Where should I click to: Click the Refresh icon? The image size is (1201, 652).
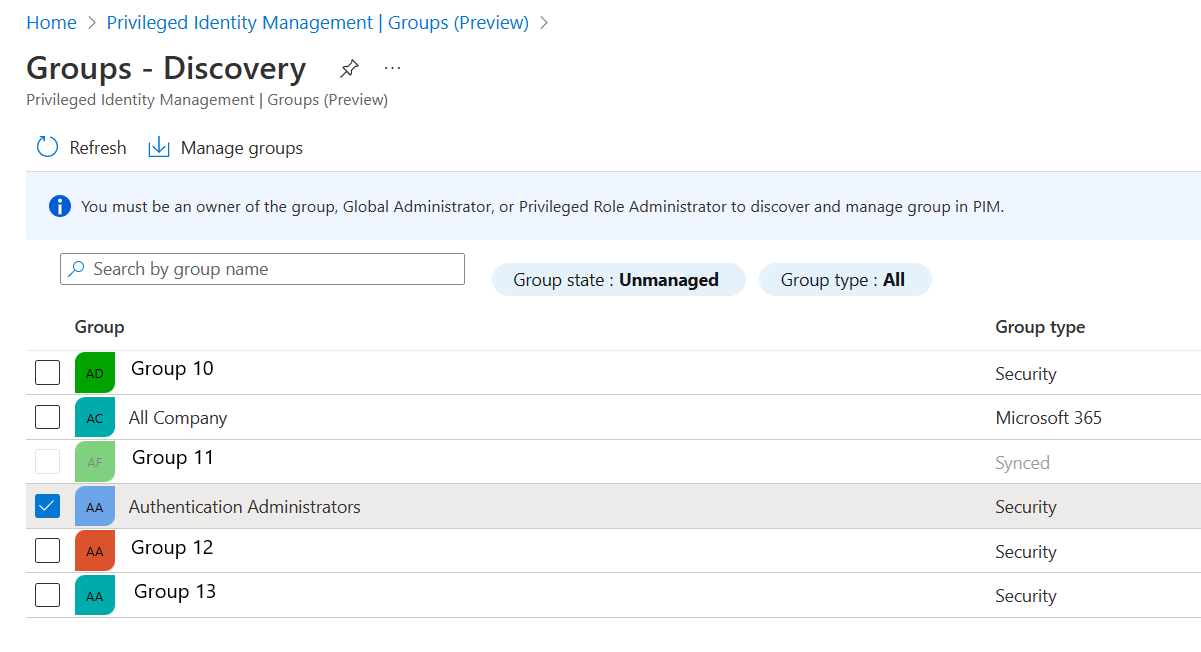click(x=48, y=148)
